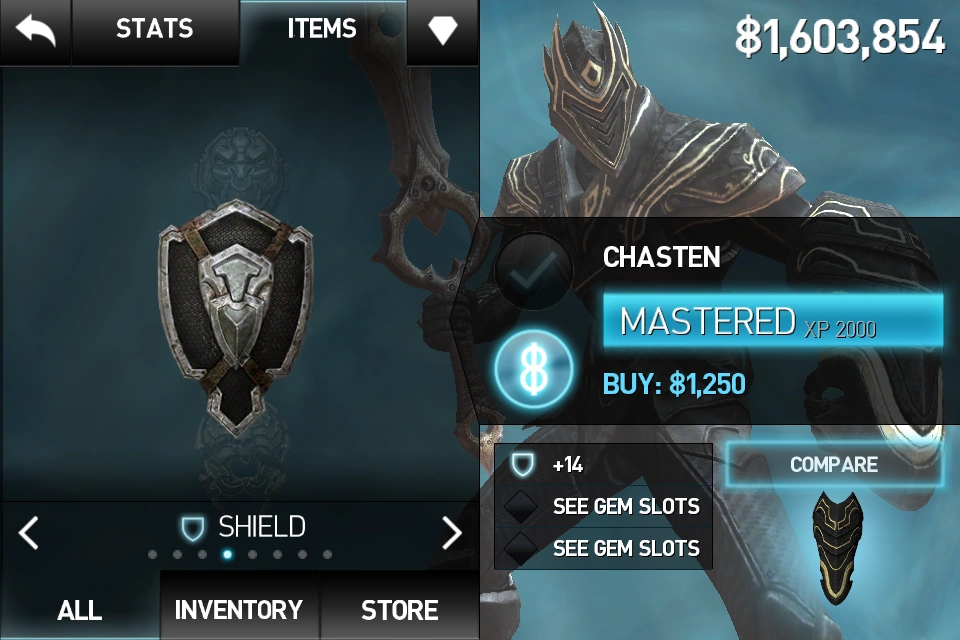Select the fourth highlighted page dot
The height and width of the screenshot is (640, 960).
227,554
